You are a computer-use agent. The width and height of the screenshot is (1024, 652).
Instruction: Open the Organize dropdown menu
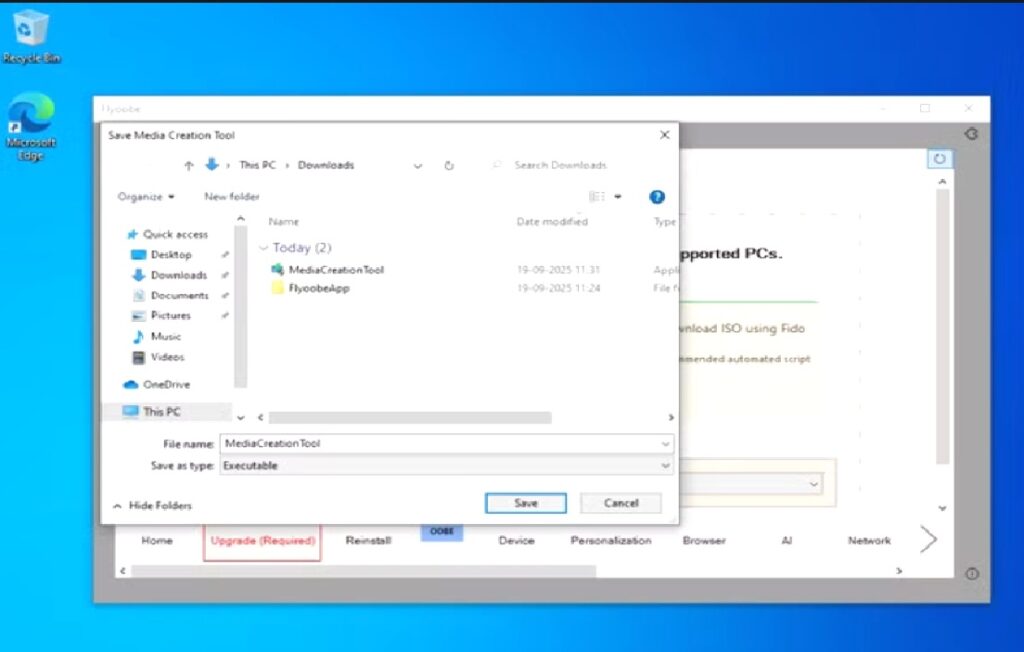[x=146, y=197]
